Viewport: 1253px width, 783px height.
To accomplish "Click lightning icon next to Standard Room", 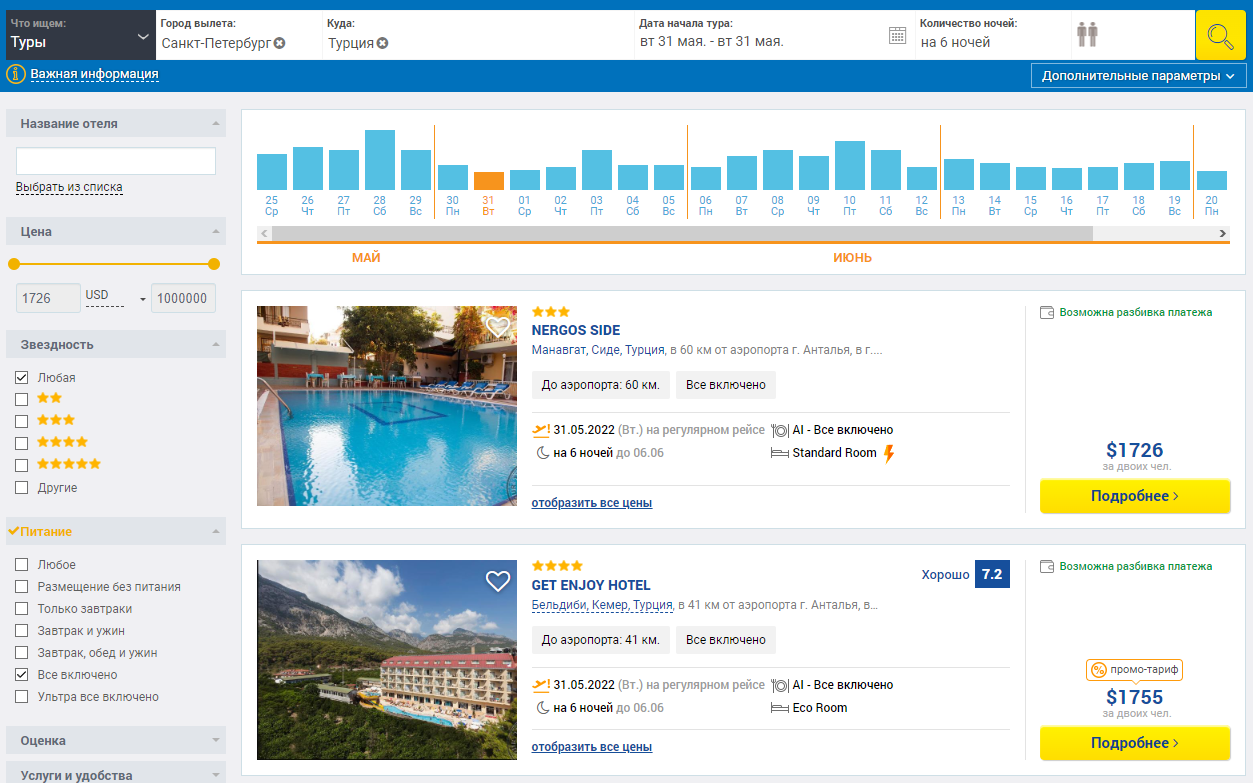I will pyautogui.click(x=888, y=453).
